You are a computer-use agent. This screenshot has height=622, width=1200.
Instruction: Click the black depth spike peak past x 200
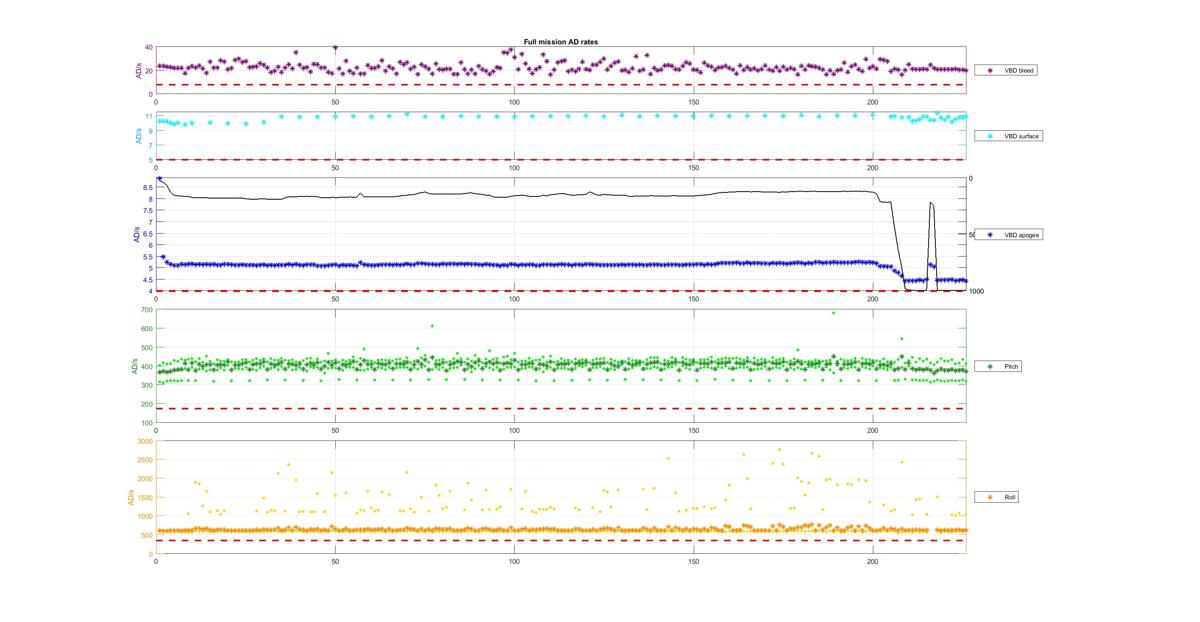(931, 203)
